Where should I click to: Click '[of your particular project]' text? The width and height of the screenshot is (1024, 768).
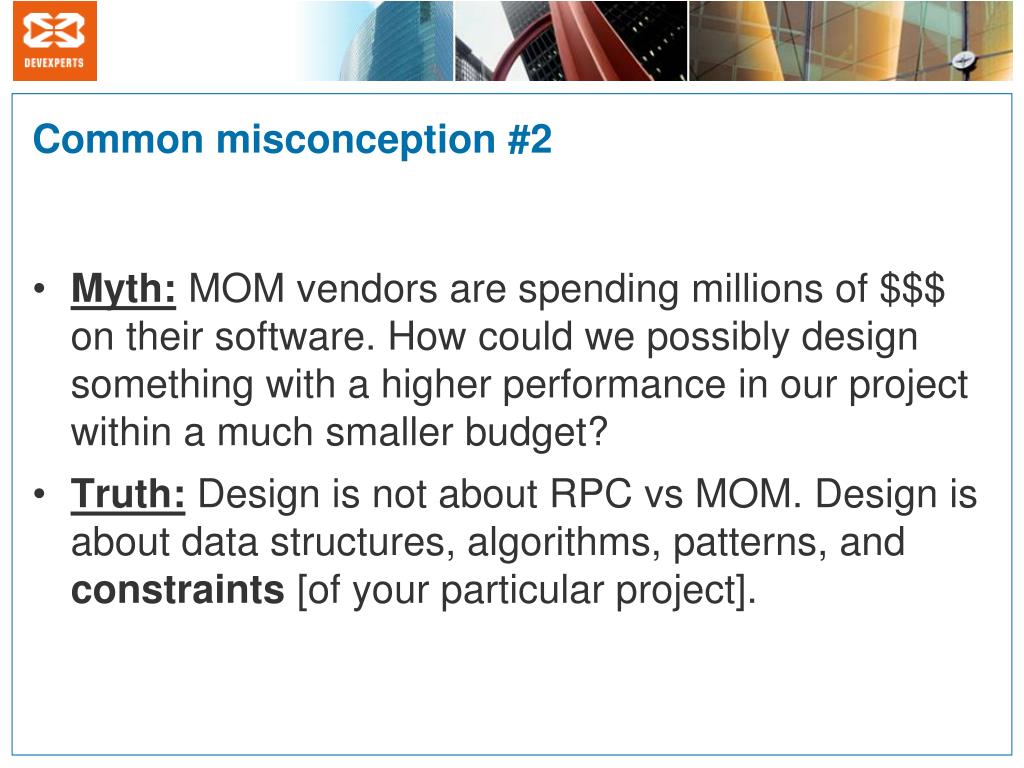[x=526, y=590]
